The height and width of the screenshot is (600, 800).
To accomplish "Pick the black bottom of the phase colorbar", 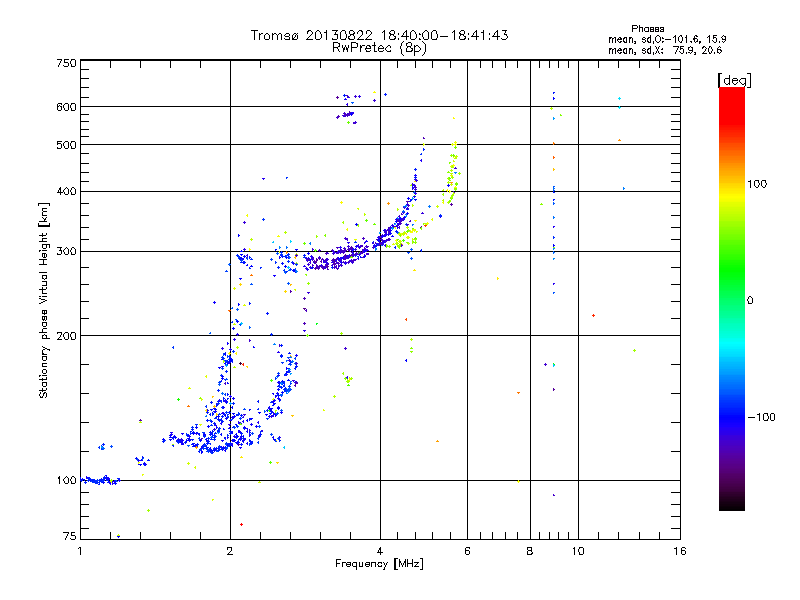I will point(732,503).
